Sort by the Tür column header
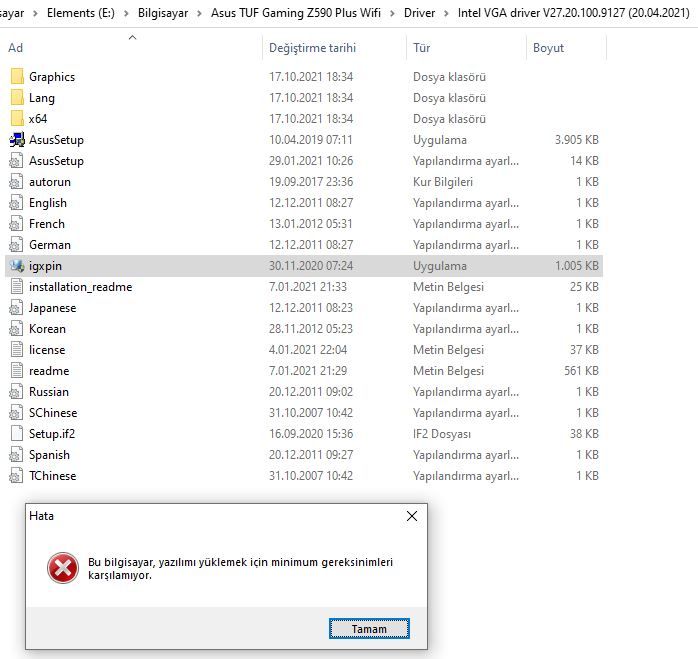Viewport: 698px width, 659px height. (x=421, y=48)
